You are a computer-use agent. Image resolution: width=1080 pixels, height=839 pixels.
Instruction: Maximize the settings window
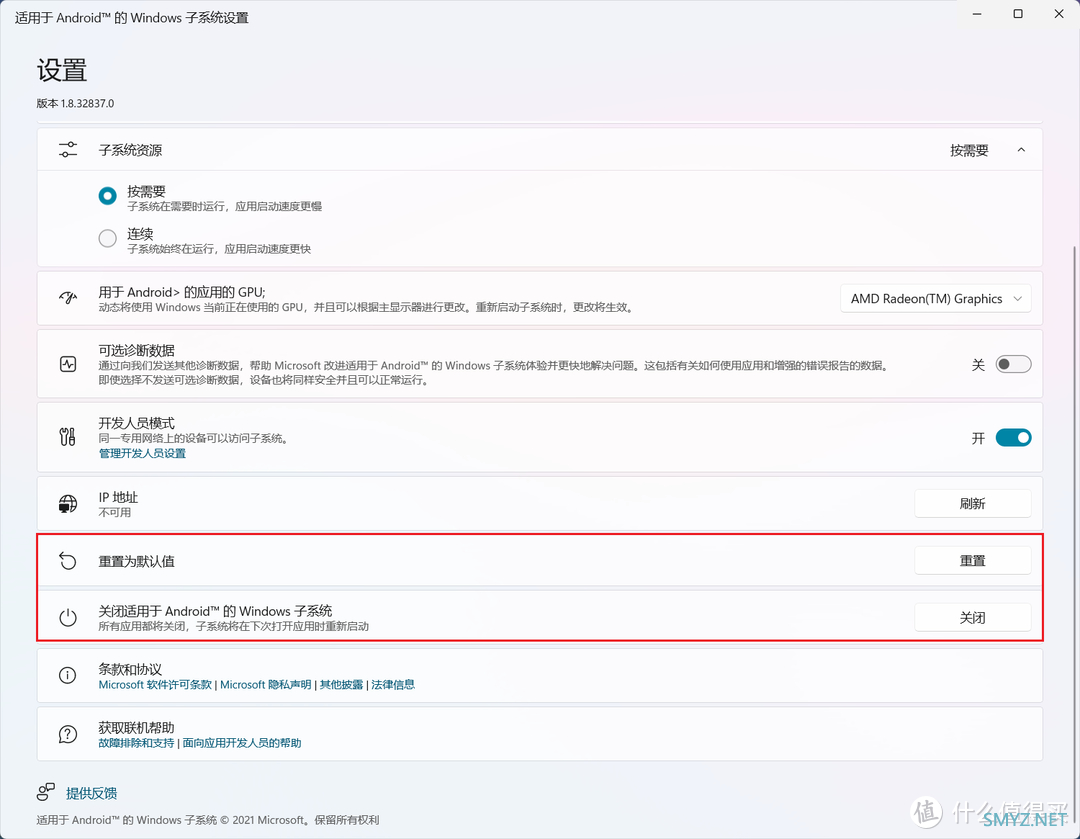1018,14
